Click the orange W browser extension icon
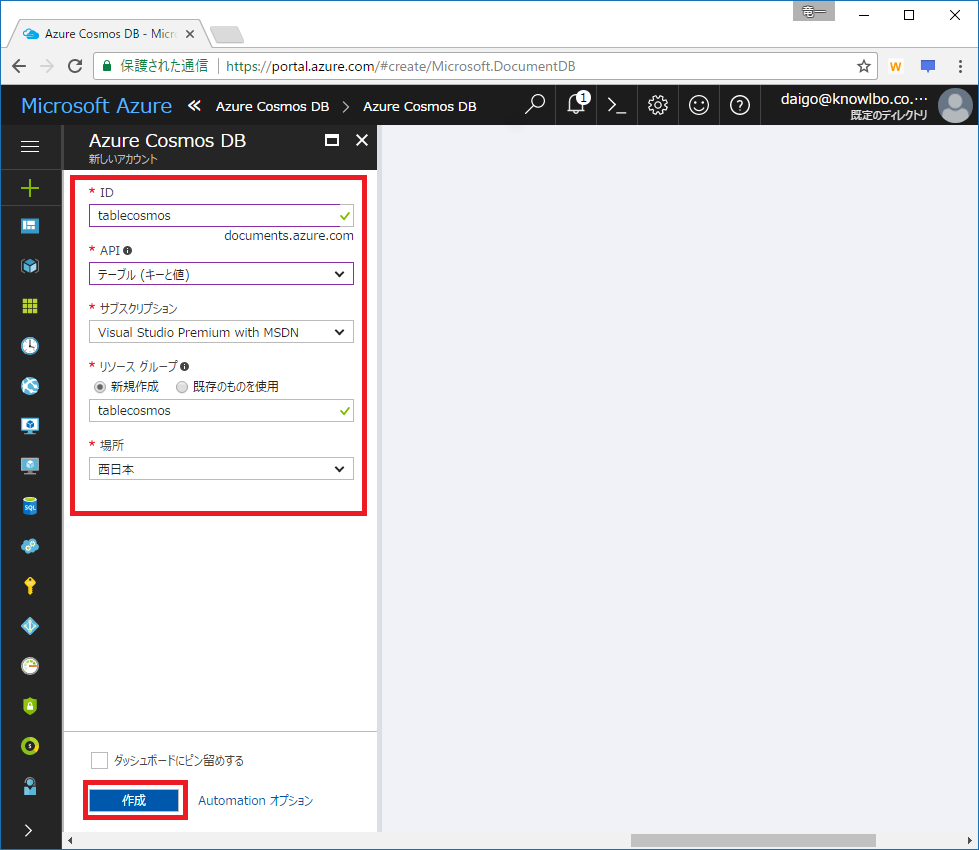 pos(895,66)
